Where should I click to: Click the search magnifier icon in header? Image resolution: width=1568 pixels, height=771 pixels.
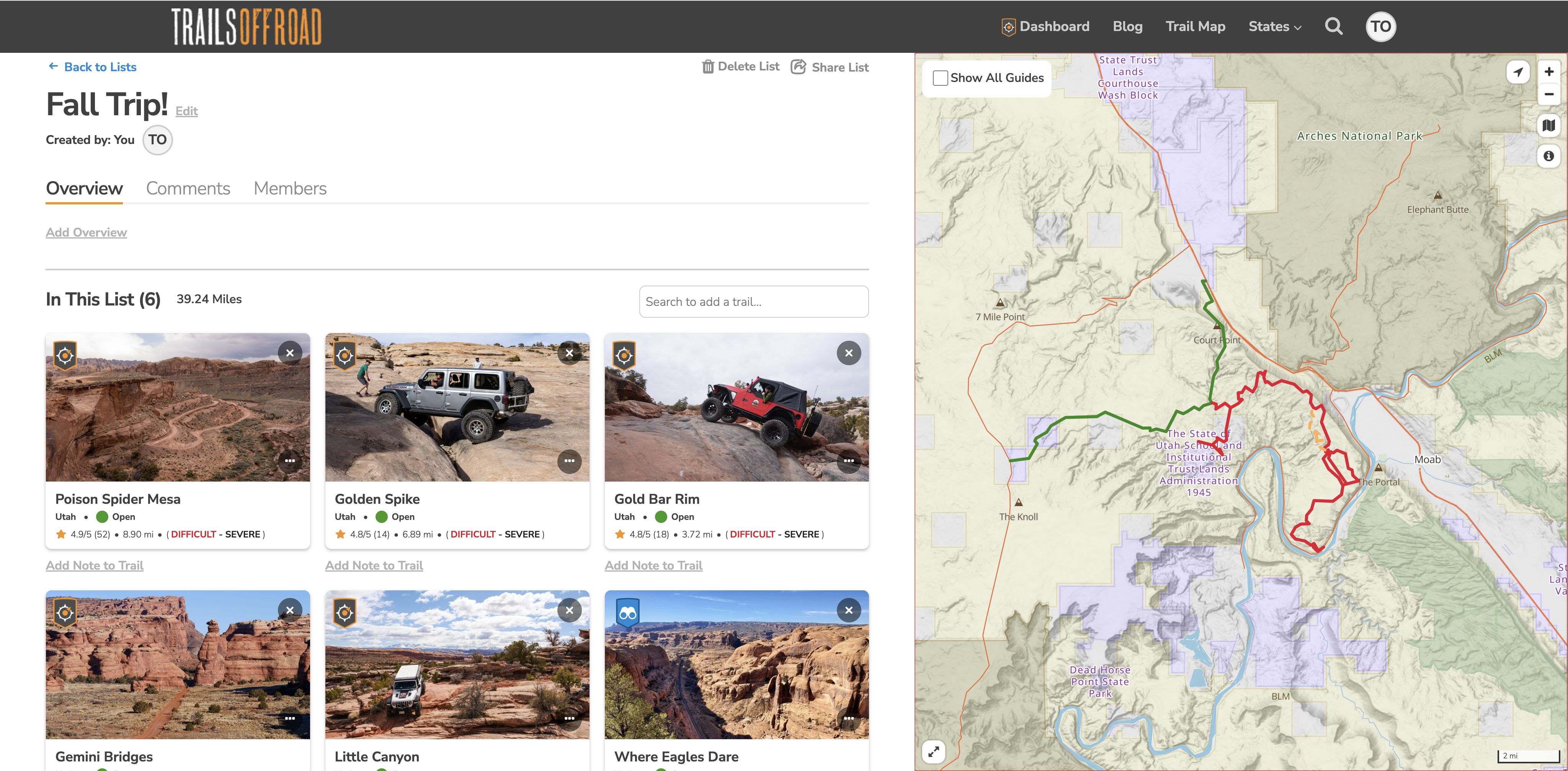click(x=1333, y=26)
